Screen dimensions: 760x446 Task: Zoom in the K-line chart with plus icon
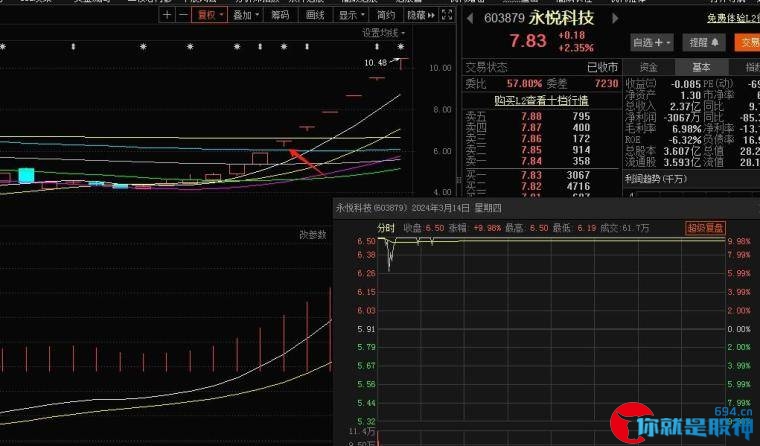point(167,15)
